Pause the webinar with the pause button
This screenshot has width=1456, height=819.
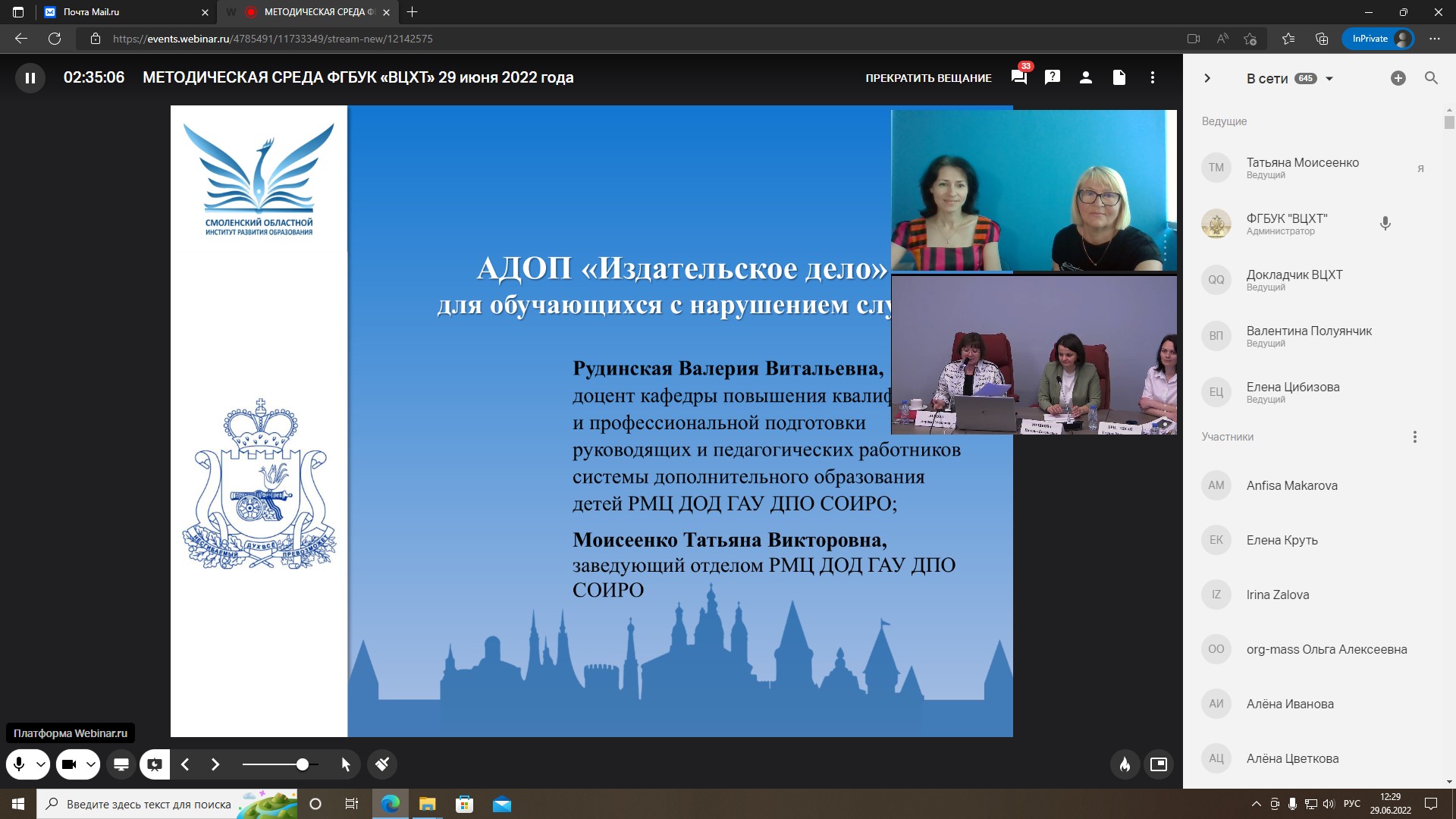coord(30,77)
